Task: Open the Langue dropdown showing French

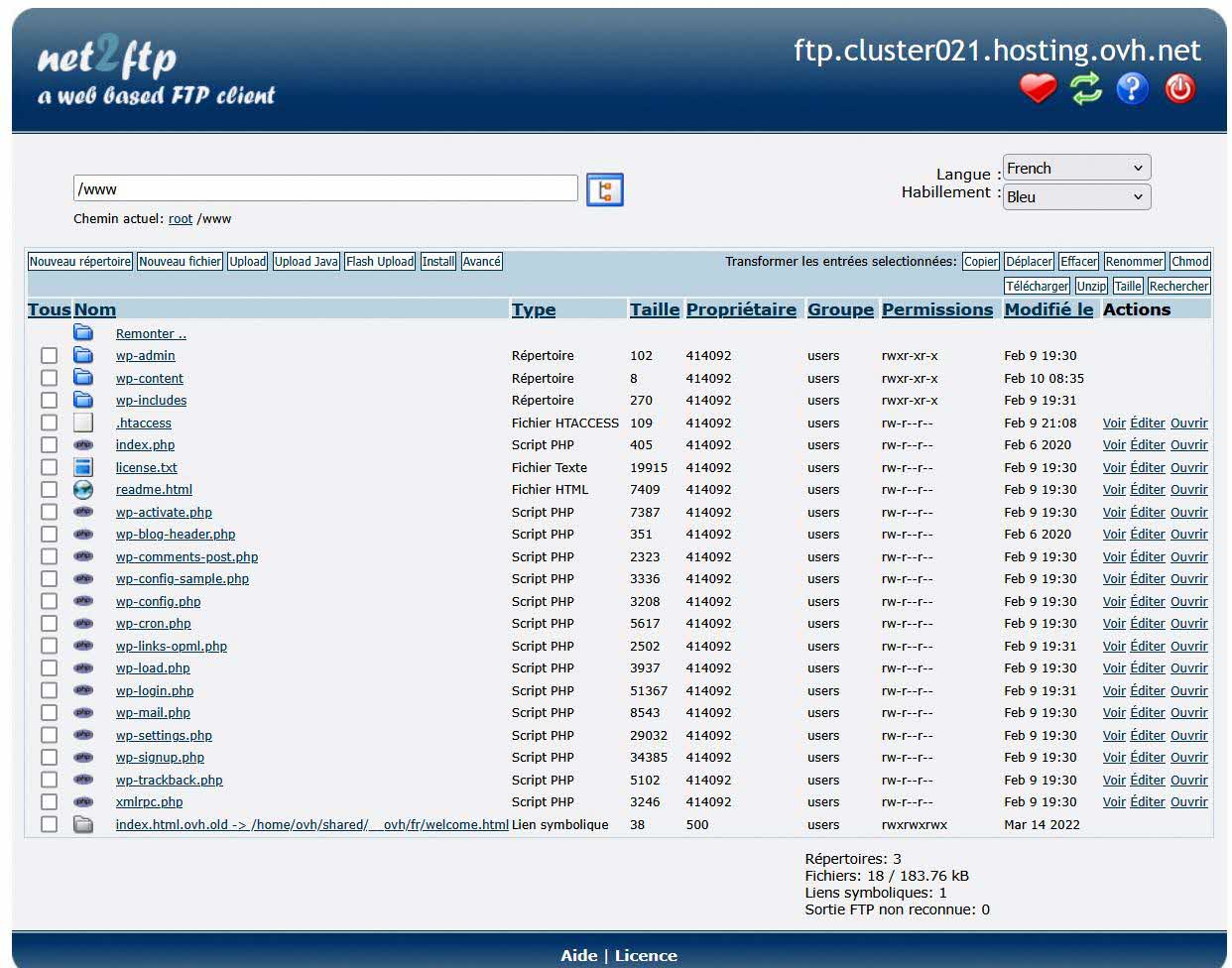Action: pyautogui.click(x=1076, y=169)
